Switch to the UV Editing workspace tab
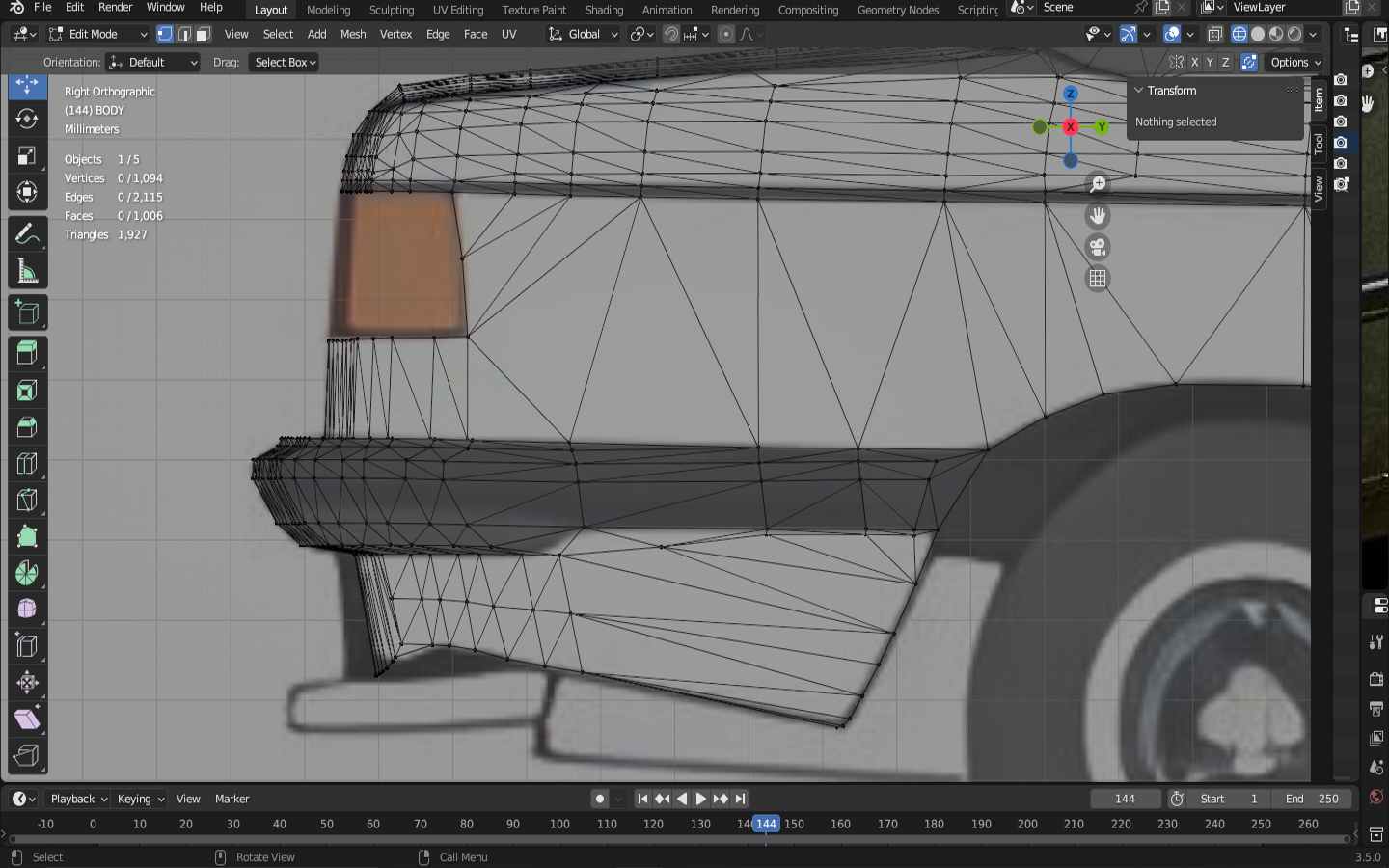Screen dimensions: 1389x868 coord(457,10)
